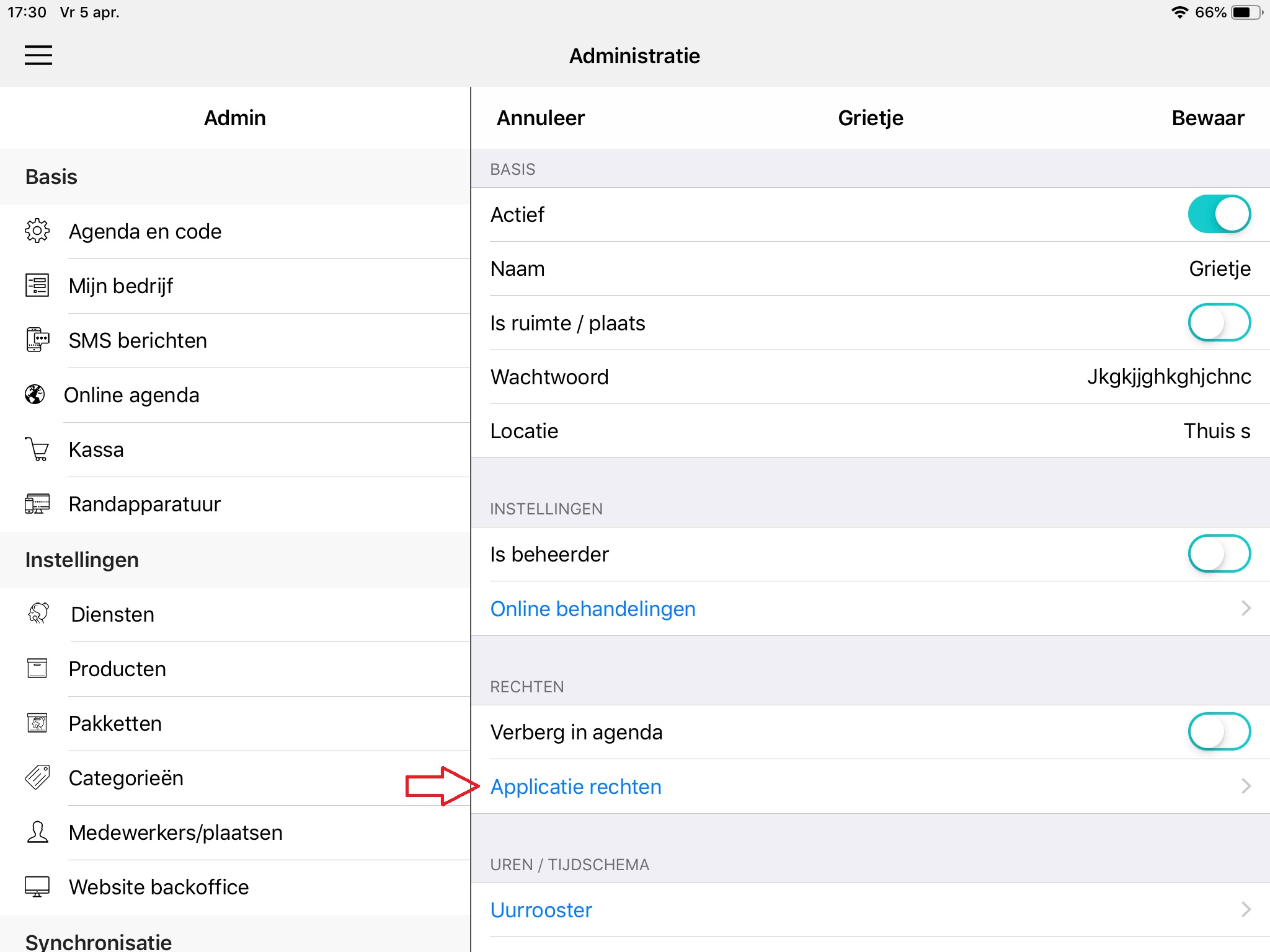Screen dimensions: 1270x952
Task: Open the hamburger menu icon
Action: 38,55
